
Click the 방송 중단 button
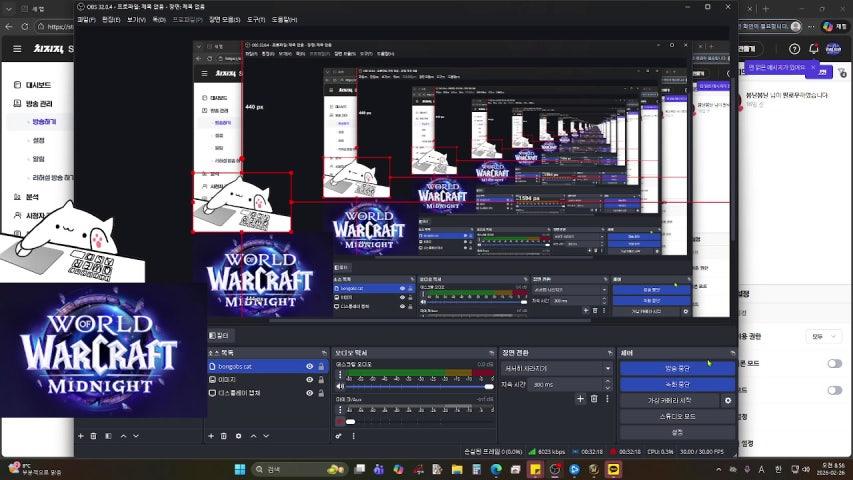677,368
